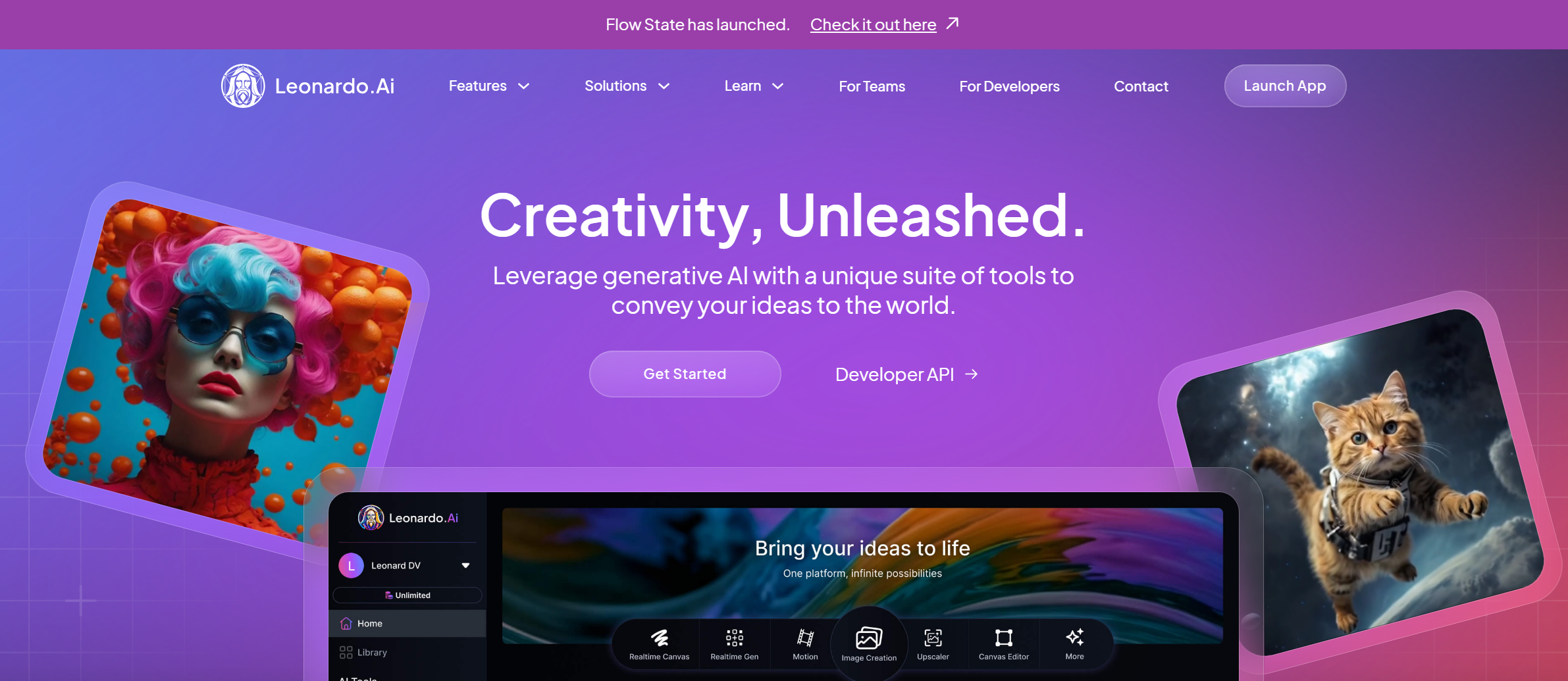Click the Bring your ideas to life banner
Image resolution: width=1568 pixels, height=681 pixels.
pos(862,575)
